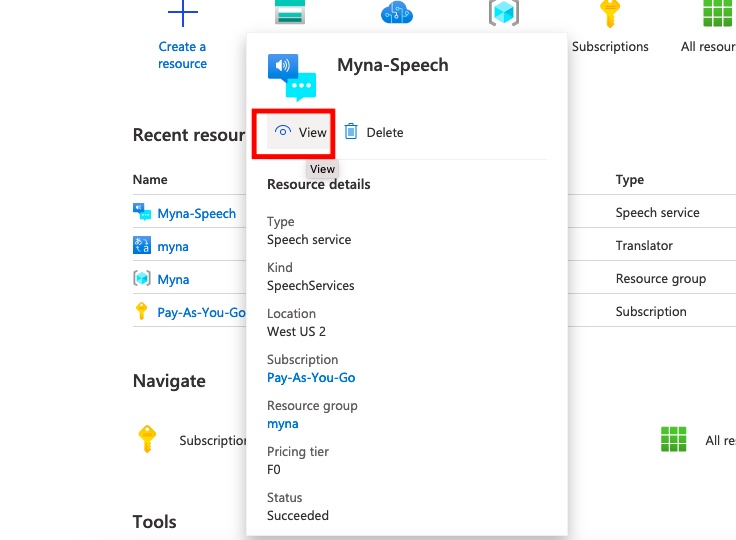Click the Resource details heading
Screen dimensions: 736x540
(x=319, y=185)
